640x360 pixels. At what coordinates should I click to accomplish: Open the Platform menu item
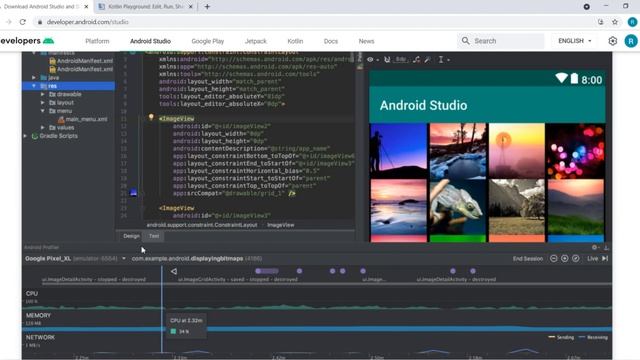pyautogui.click(x=97, y=41)
